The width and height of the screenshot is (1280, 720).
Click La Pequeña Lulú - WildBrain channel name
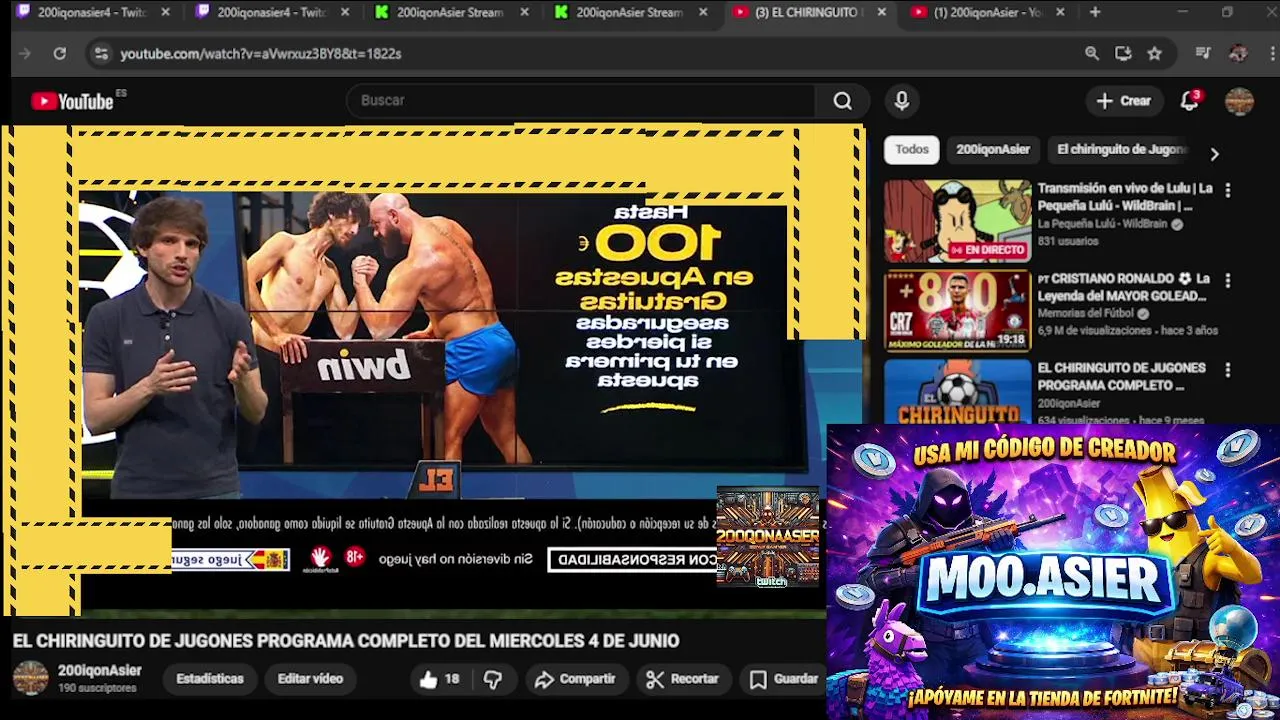[x=1102, y=224]
